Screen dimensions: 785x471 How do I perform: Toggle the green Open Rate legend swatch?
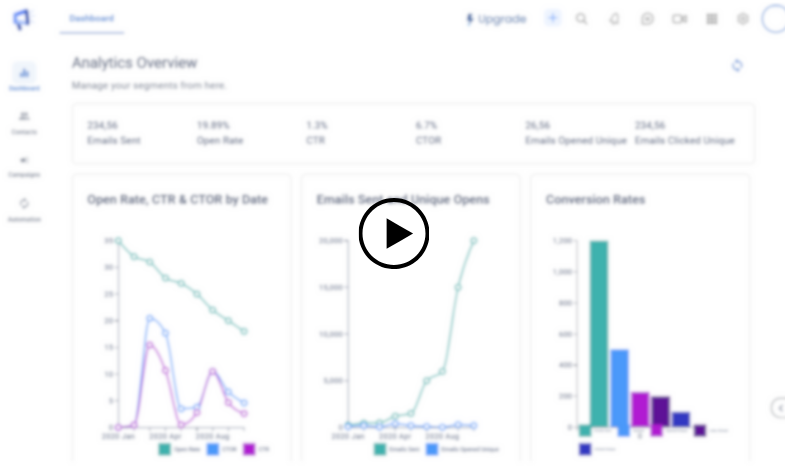(x=166, y=449)
